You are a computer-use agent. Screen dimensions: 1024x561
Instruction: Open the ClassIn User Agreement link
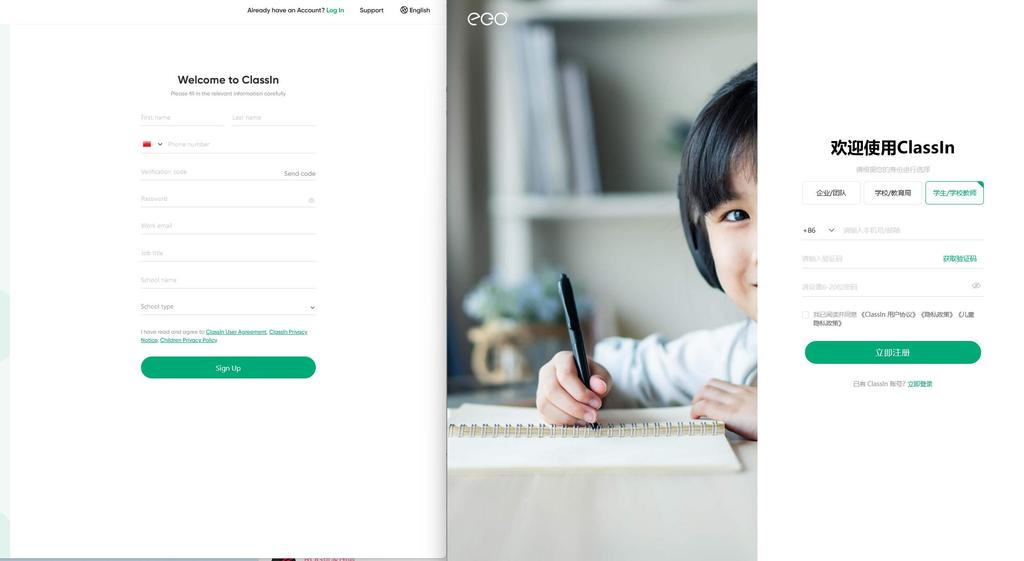pyautogui.click(x=236, y=332)
